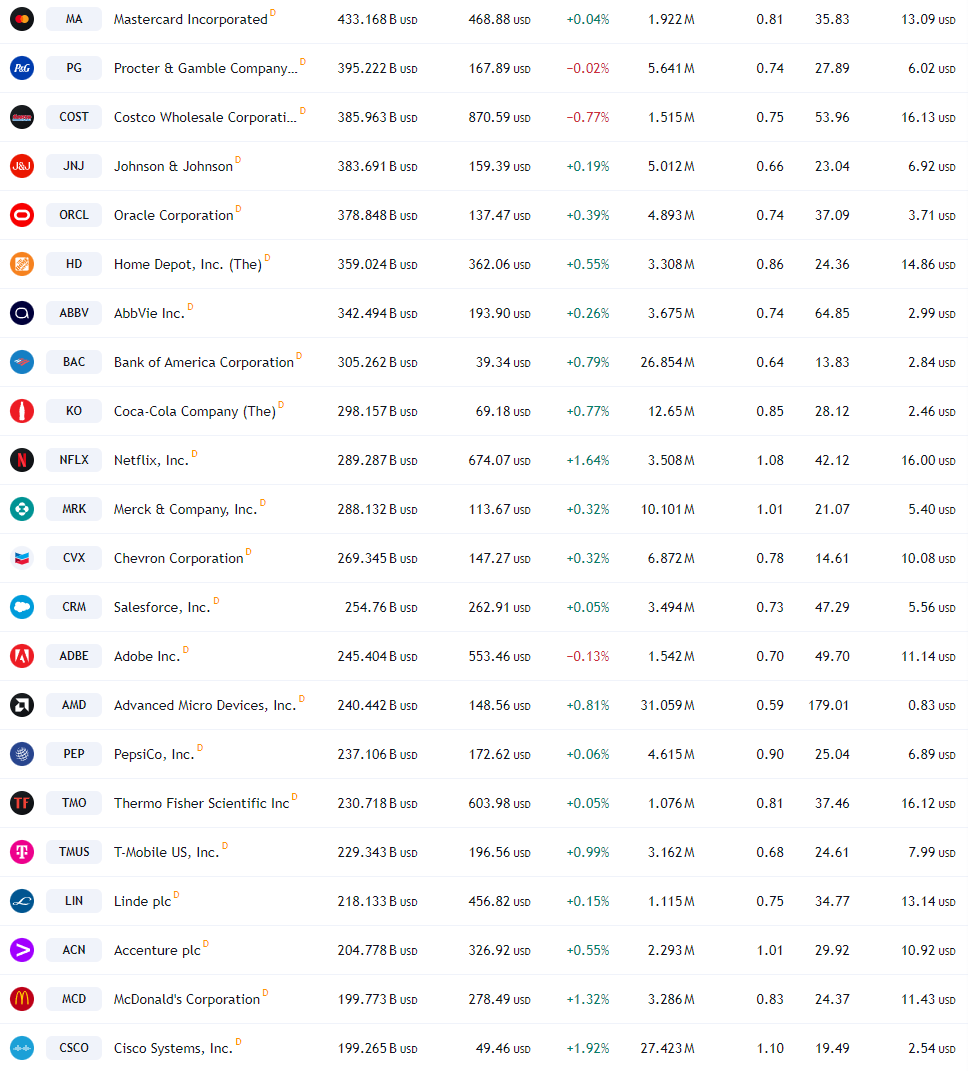Open the NFLX ticker symbol
The height and width of the screenshot is (1071, 968).
(x=74, y=460)
